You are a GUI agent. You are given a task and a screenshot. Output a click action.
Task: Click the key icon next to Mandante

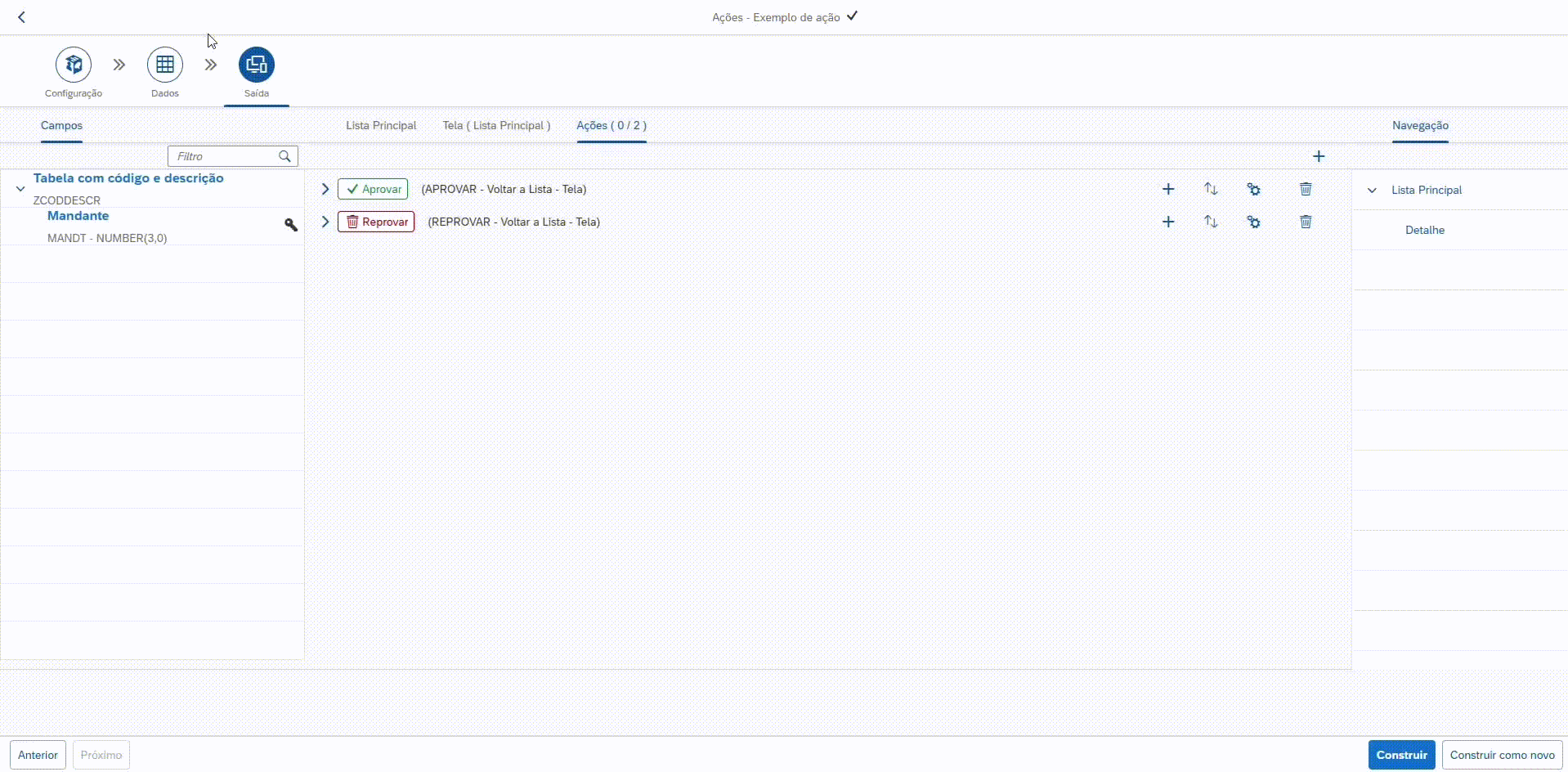click(x=290, y=225)
